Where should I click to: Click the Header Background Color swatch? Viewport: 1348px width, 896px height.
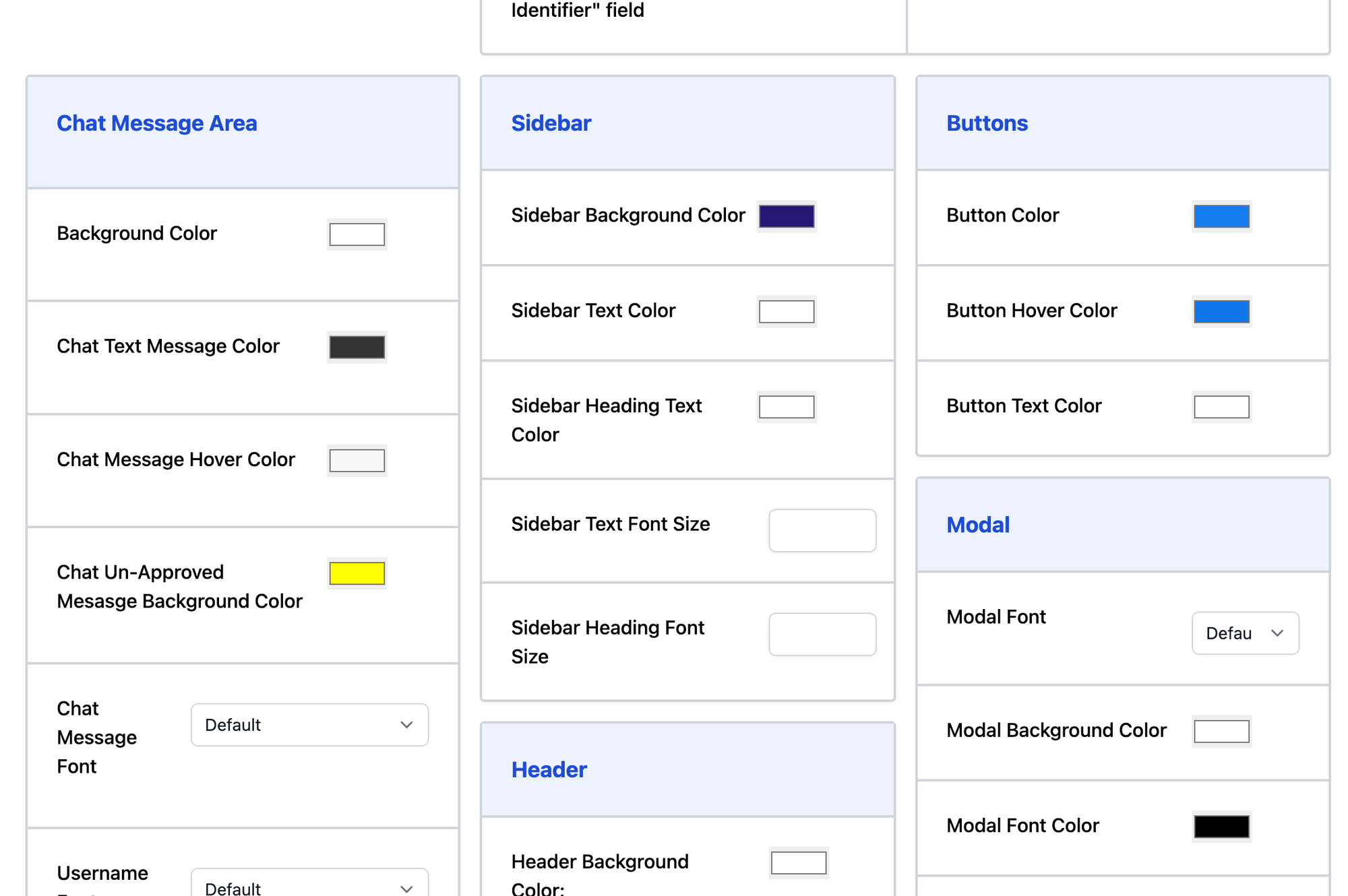(799, 863)
